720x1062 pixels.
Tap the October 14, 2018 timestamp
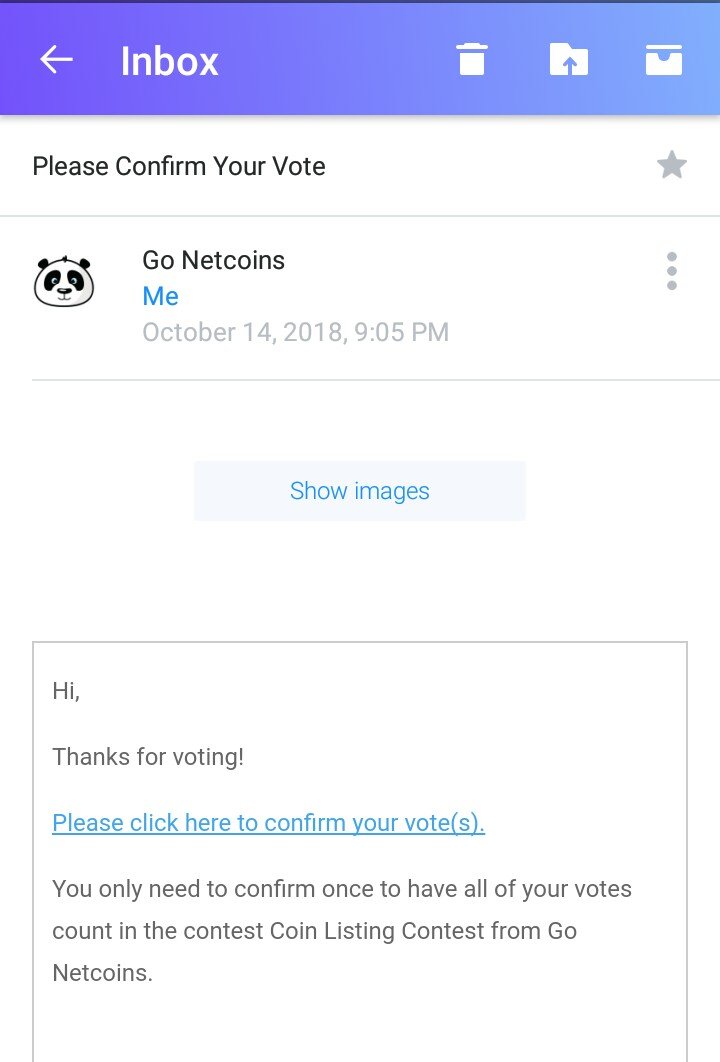[295, 332]
